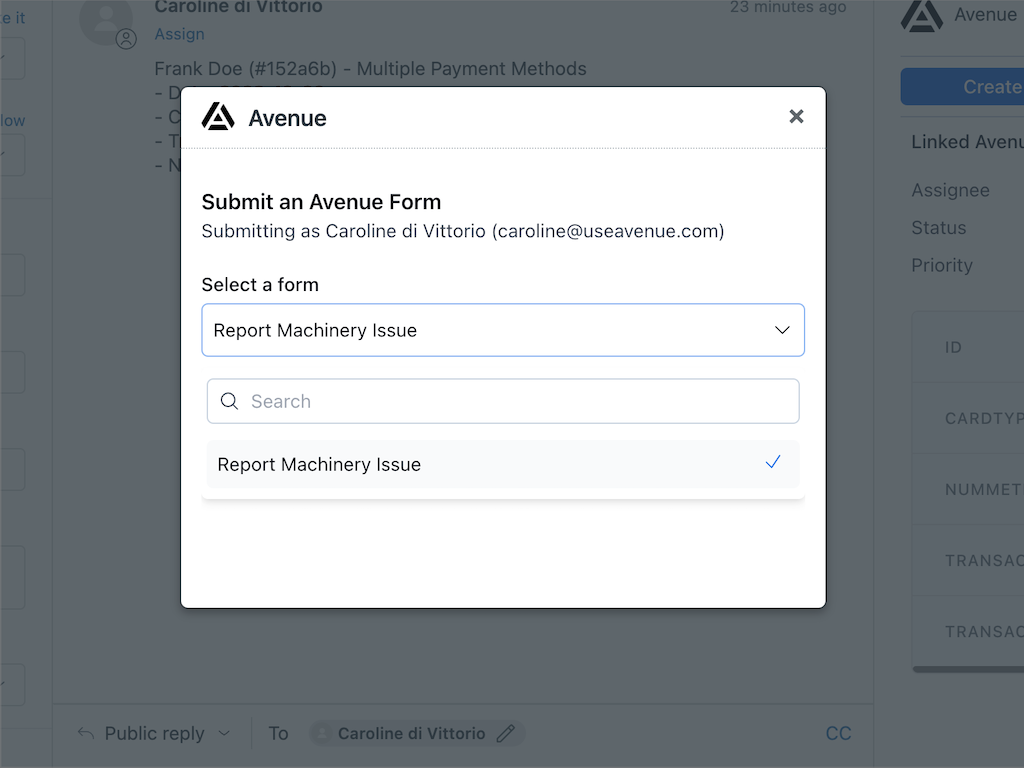Click the ID row in the sidebar table
1024x768 pixels.
tap(968, 347)
